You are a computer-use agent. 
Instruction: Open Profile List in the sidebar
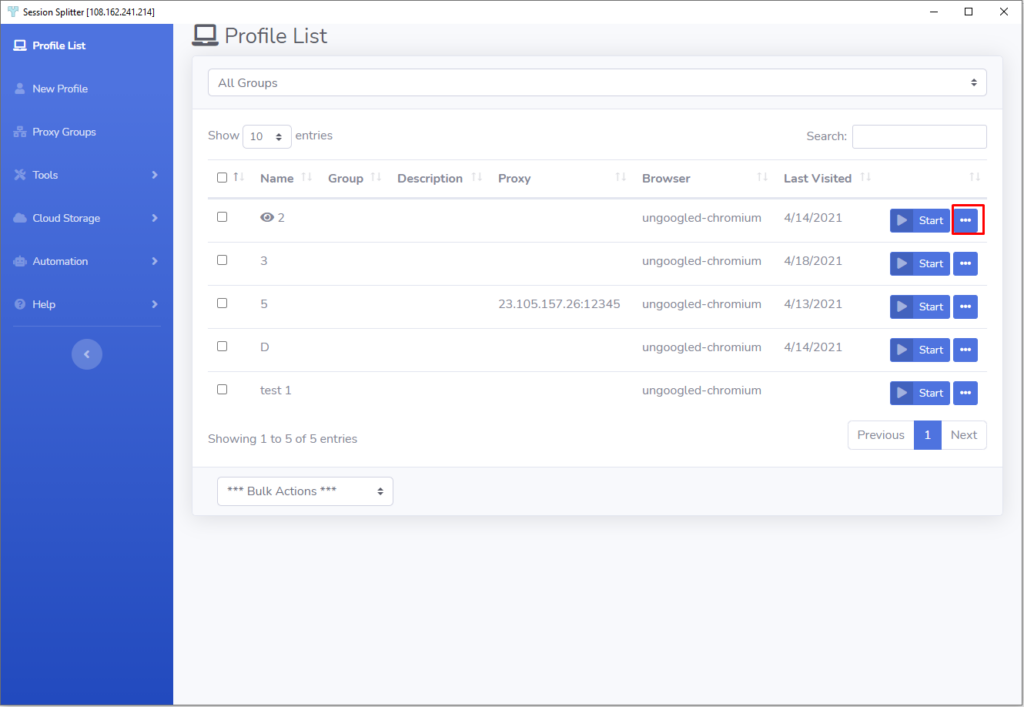click(50, 46)
